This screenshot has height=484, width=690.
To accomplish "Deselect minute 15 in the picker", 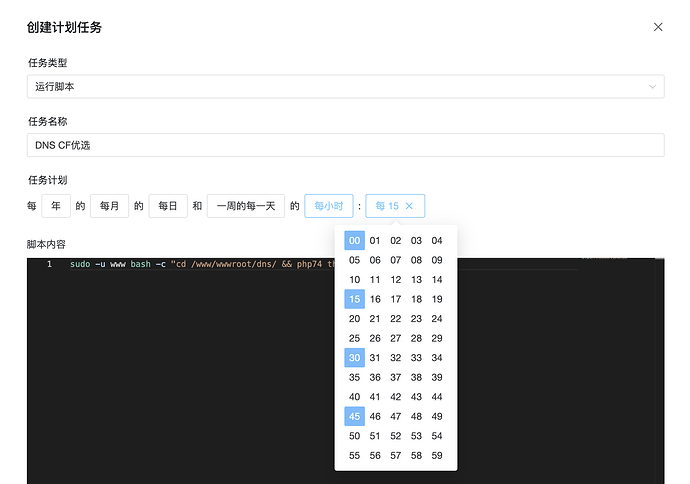I will click(x=355, y=299).
